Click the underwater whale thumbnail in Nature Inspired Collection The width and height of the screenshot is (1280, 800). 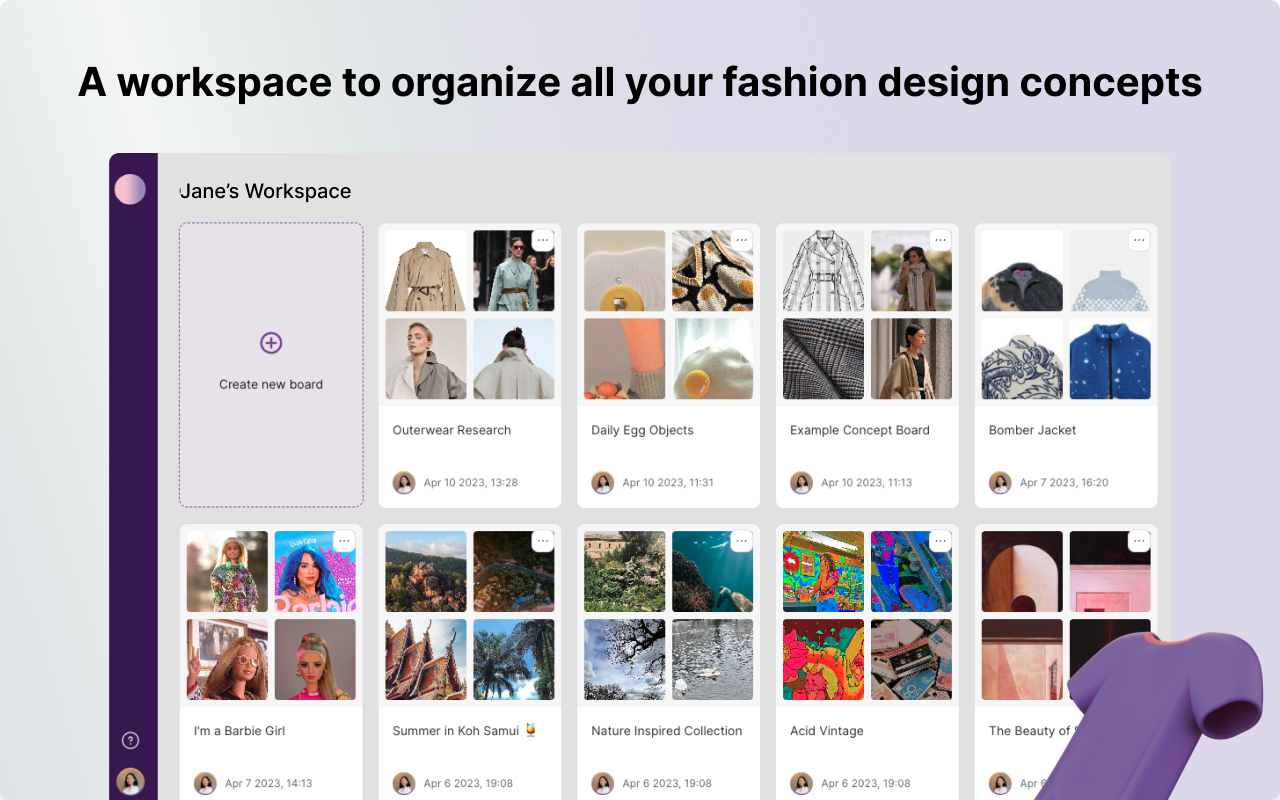[x=712, y=571]
